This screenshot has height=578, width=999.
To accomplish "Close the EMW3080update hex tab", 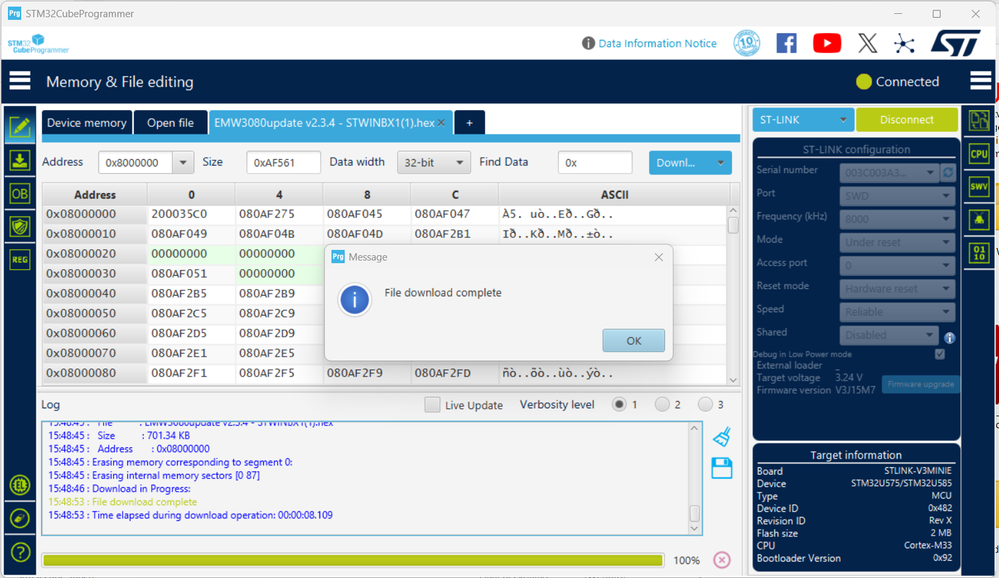I will 441,122.
